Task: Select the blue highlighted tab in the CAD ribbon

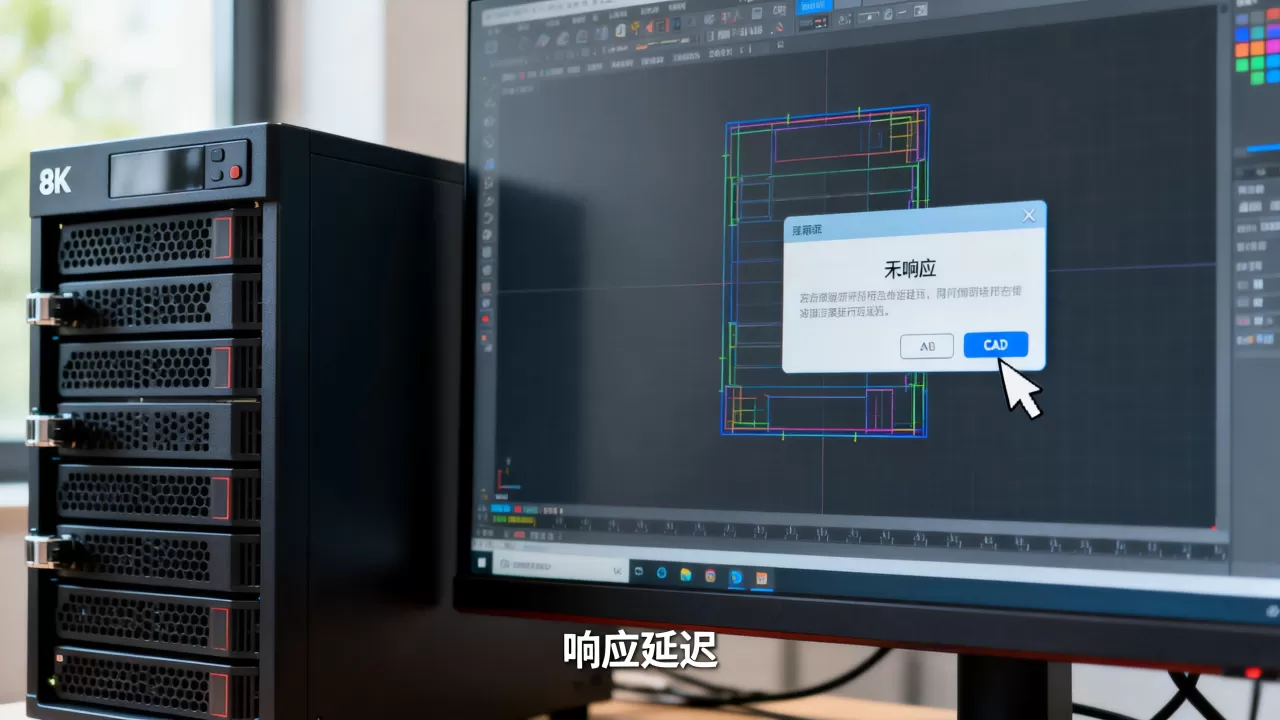Action: pos(813,6)
